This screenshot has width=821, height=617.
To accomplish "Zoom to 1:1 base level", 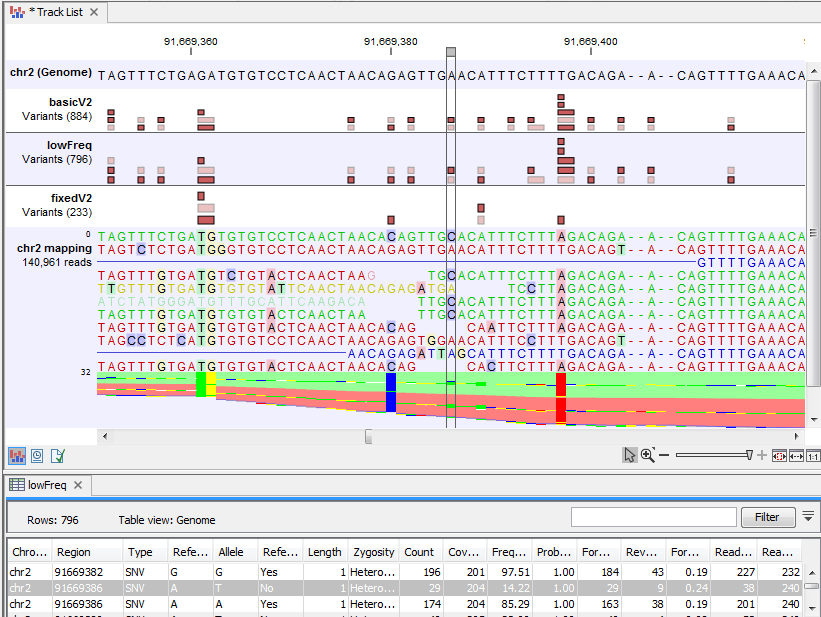I will point(813,455).
